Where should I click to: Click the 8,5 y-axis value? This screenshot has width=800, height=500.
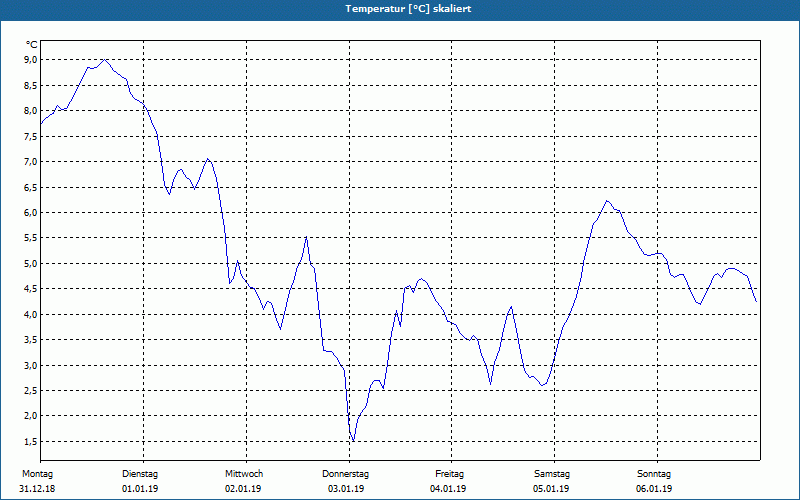[x=31, y=85]
